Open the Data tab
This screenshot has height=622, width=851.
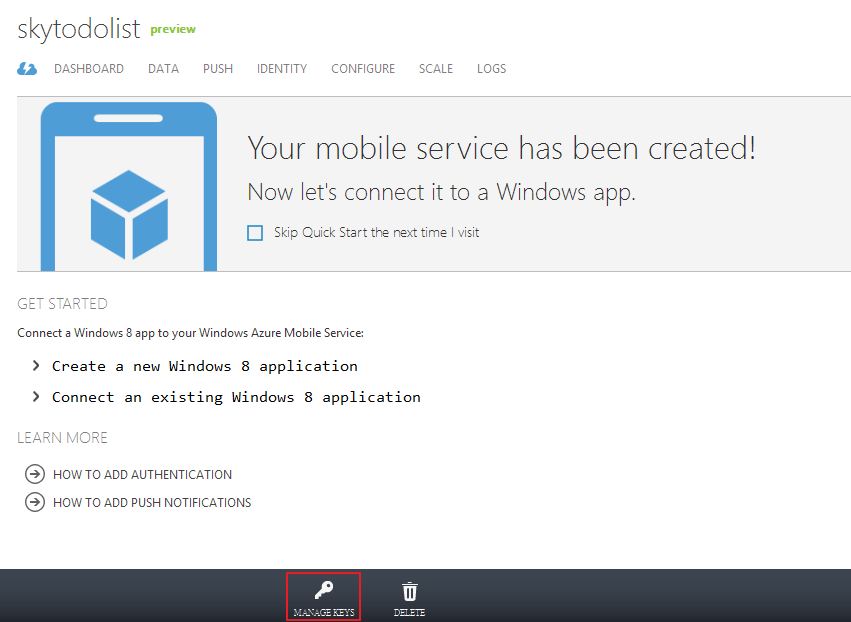tap(163, 69)
